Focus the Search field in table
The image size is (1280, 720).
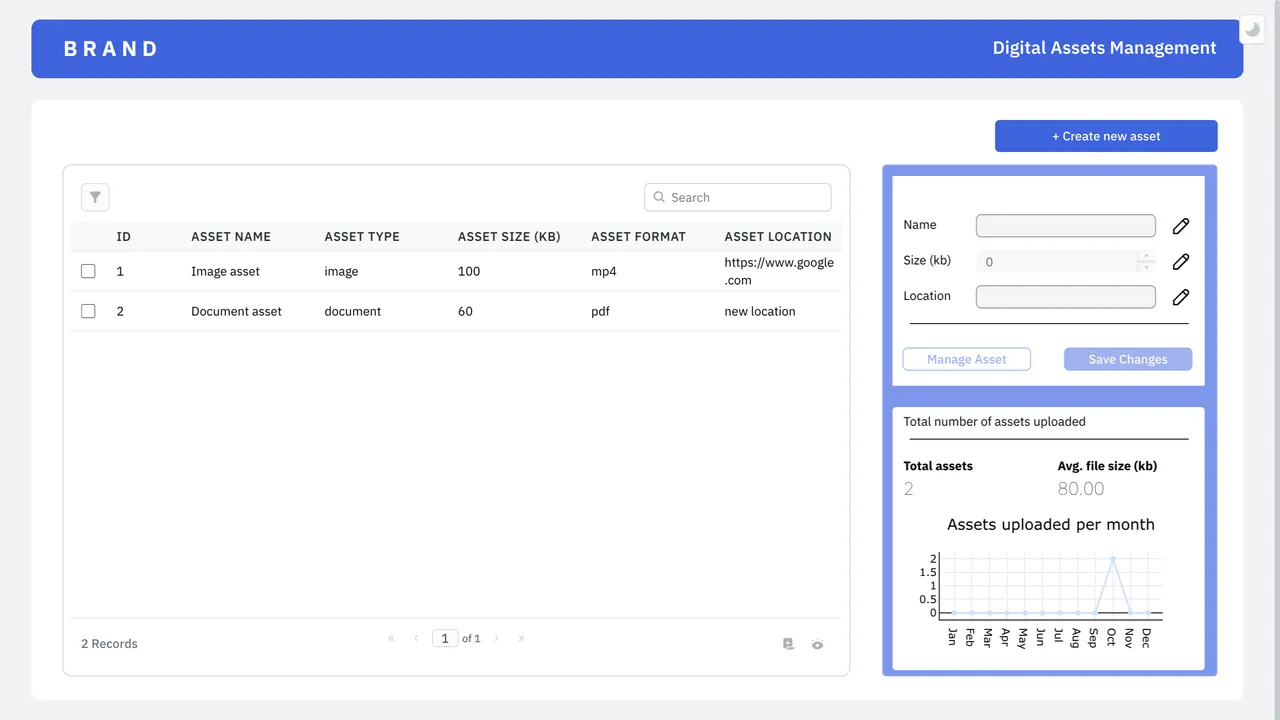coord(738,197)
